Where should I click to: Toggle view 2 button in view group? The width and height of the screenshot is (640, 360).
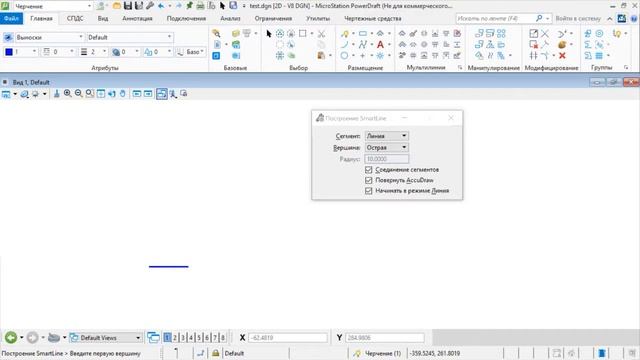pyautogui.click(x=175, y=338)
